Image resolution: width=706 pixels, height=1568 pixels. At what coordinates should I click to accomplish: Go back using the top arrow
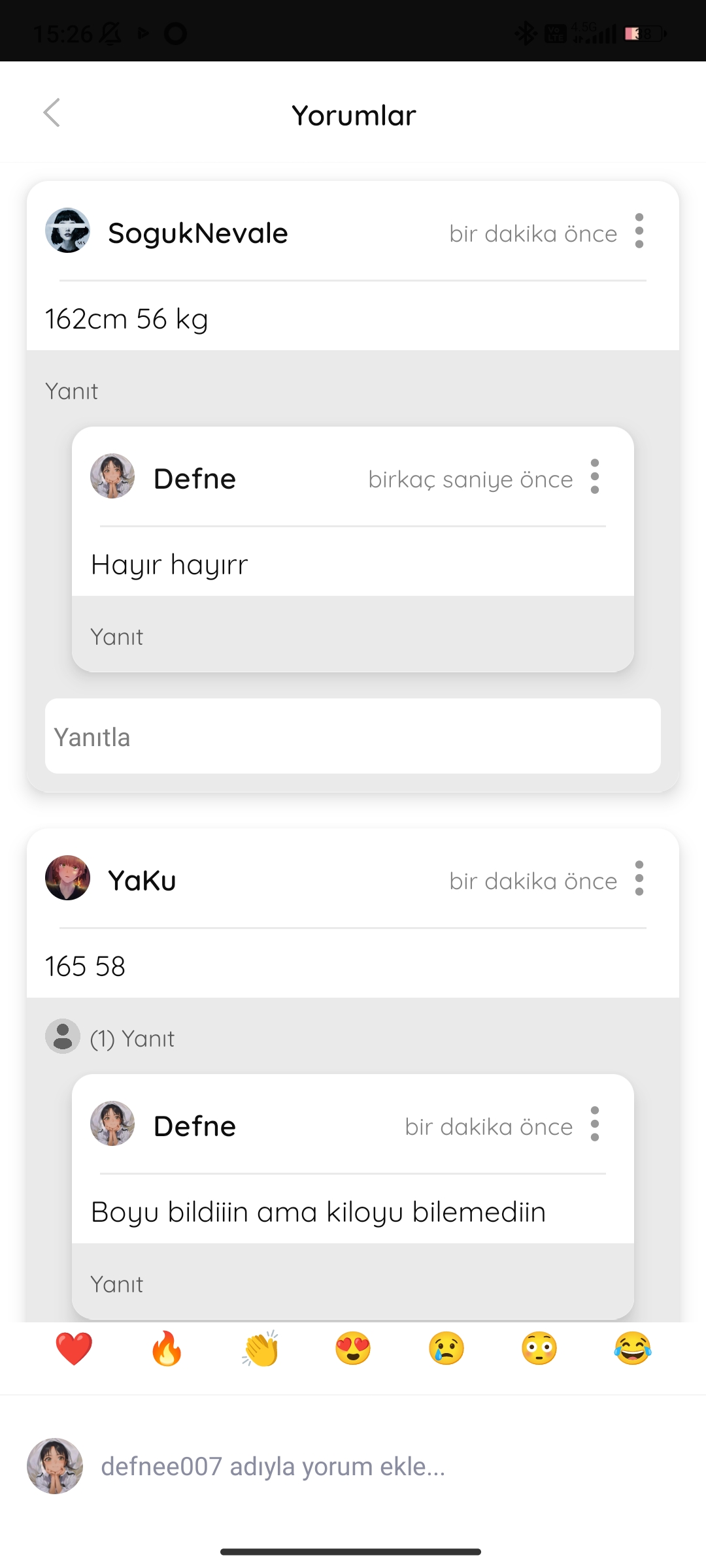pyautogui.click(x=52, y=113)
